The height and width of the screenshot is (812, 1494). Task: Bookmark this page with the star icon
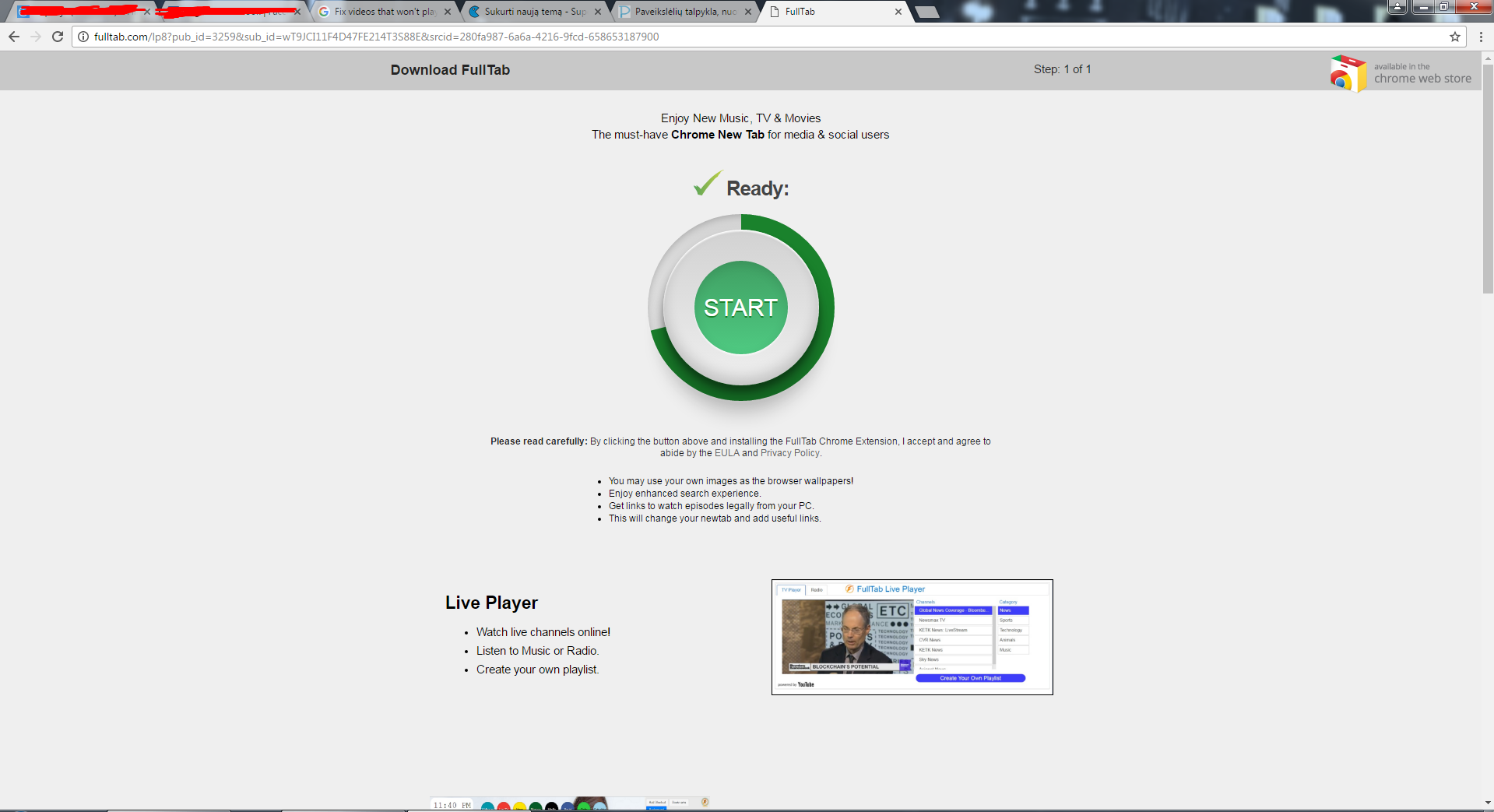click(x=1454, y=37)
